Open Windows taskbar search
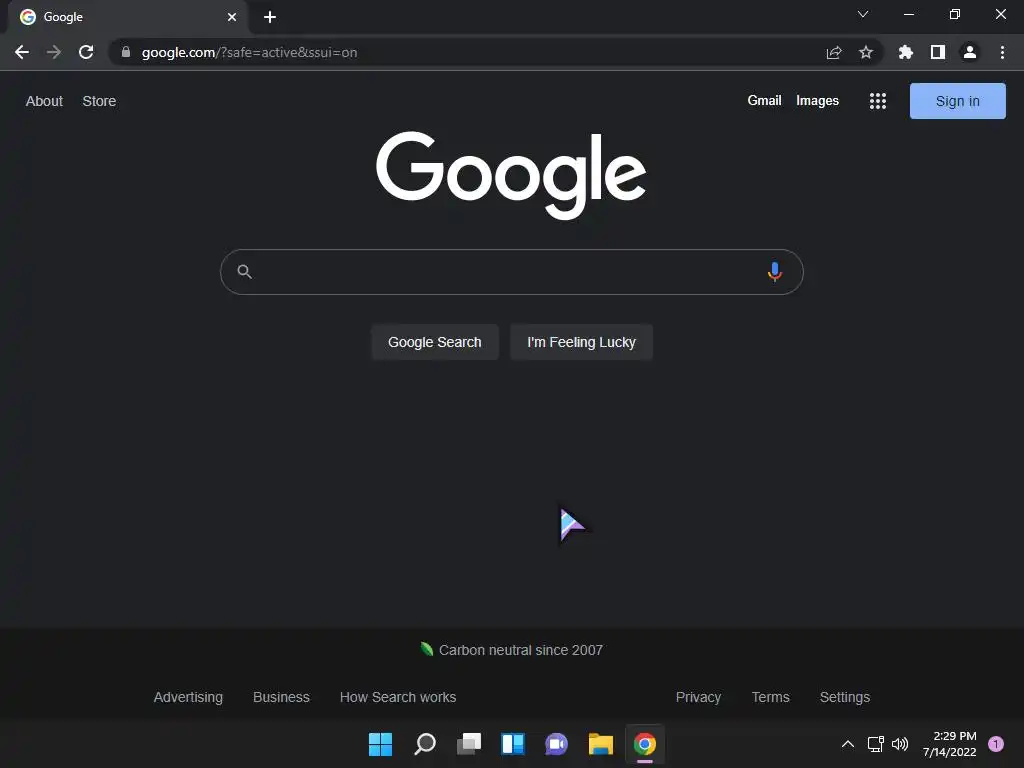Screen dimensions: 1024x768 pyautogui.click(x=424, y=744)
